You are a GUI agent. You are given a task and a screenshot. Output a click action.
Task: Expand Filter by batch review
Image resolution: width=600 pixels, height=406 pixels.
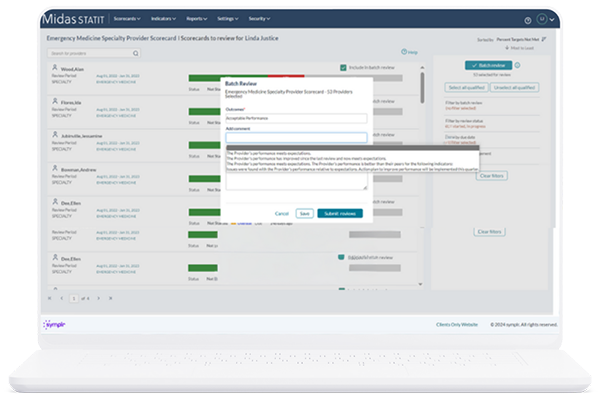(x=463, y=103)
